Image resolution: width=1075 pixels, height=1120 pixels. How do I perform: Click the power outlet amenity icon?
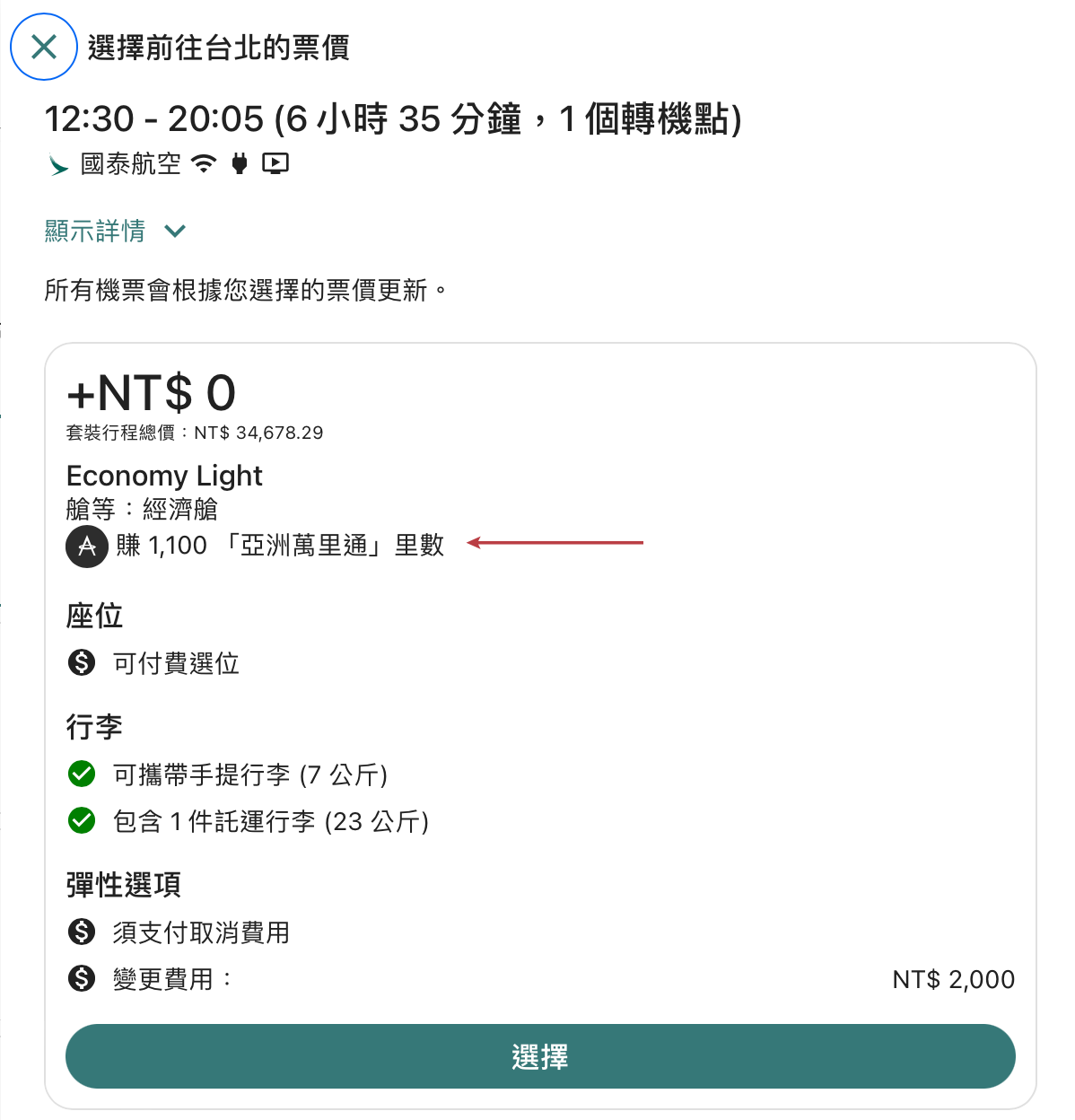240,163
